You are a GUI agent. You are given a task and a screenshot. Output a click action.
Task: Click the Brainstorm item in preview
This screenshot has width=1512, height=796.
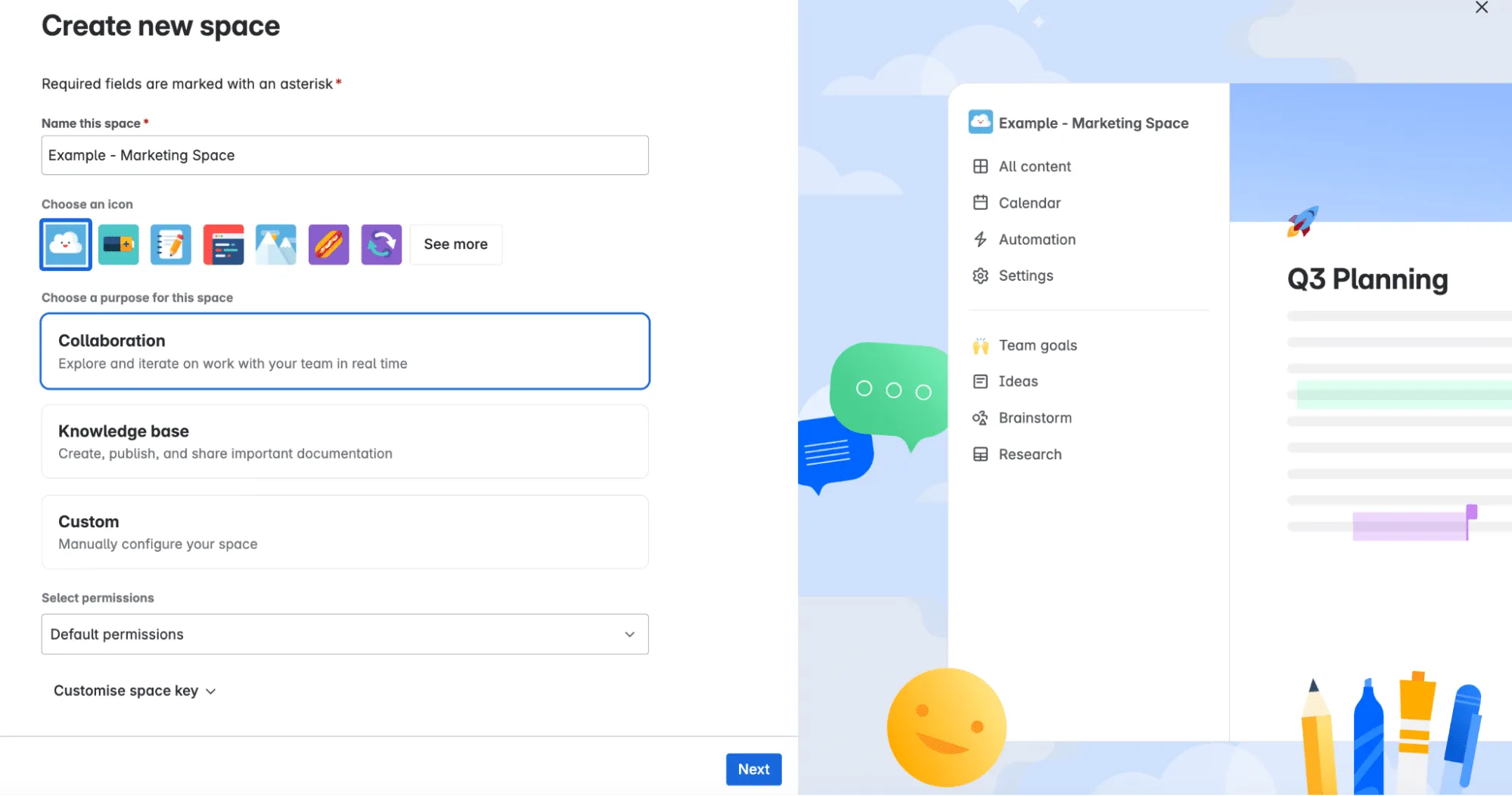click(1034, 418)
